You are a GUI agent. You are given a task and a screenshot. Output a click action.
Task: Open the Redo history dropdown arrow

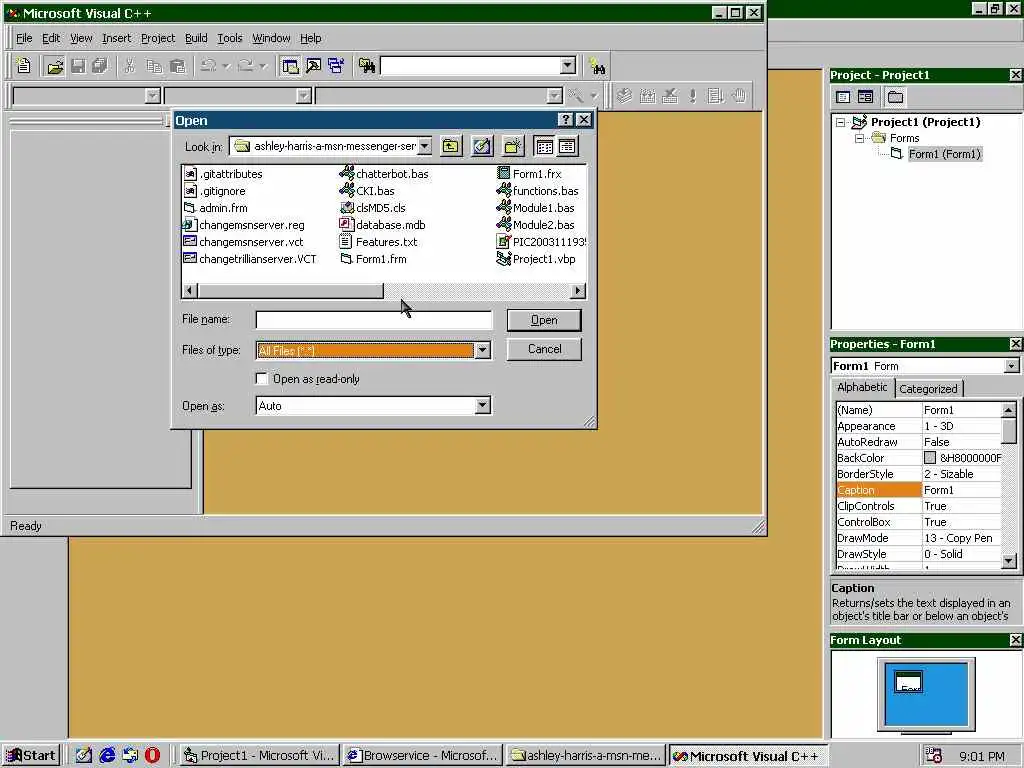pyautogui.click(x=263, y=66)
